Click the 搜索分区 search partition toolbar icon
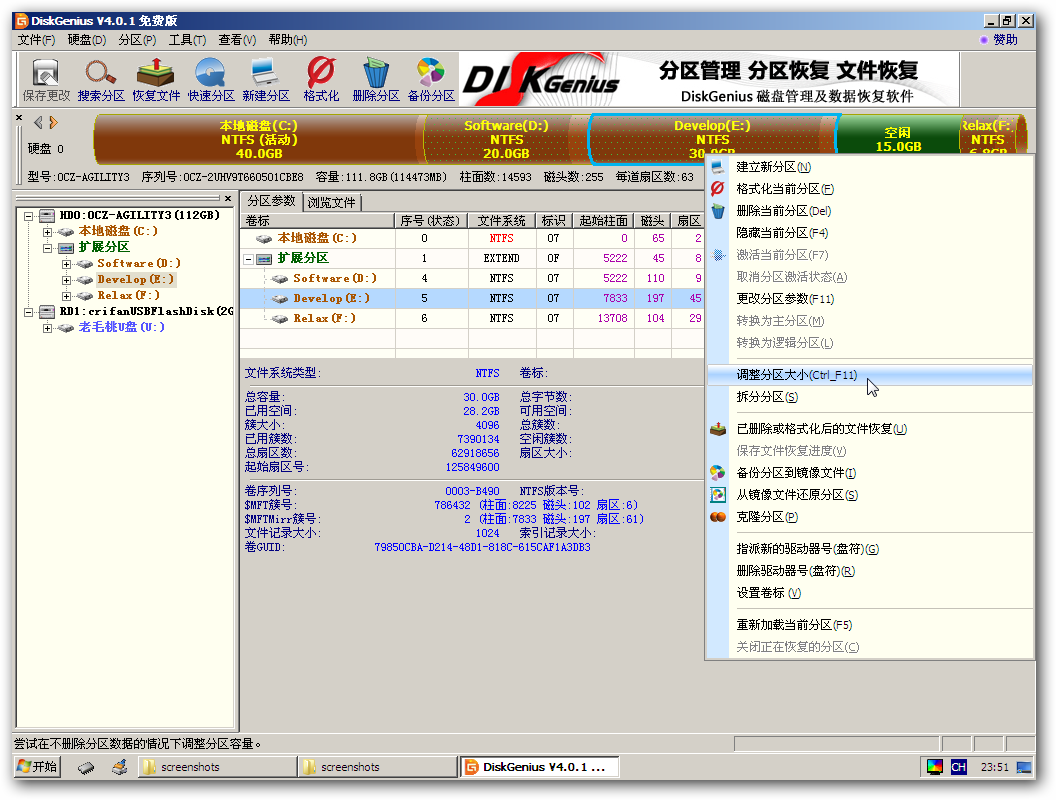1056x800 pixels. tap(100, 73)
